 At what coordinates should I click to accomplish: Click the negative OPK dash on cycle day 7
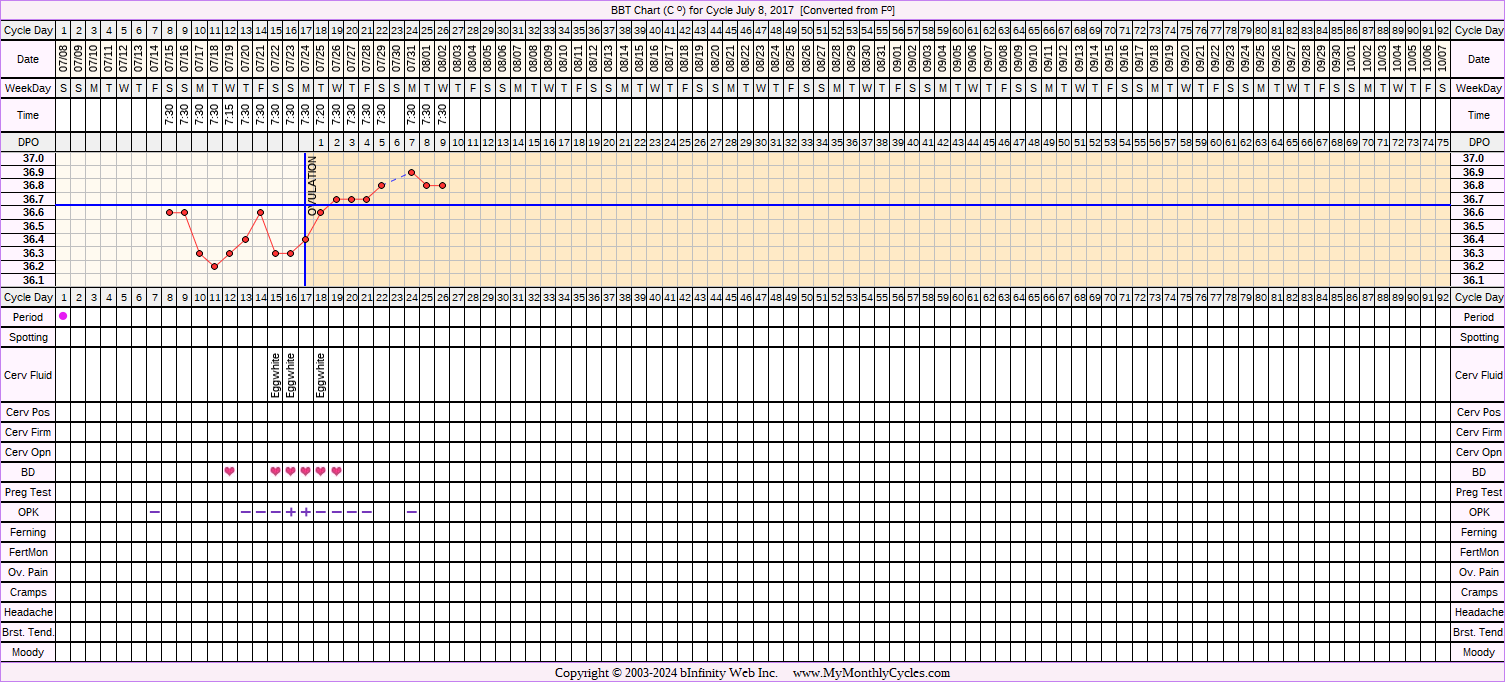pos(154,512)
